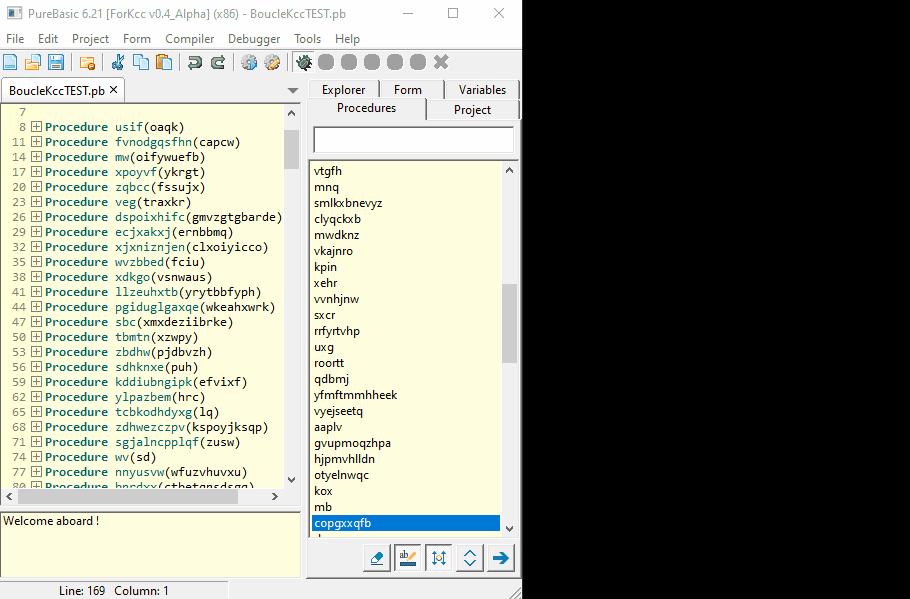Click the procedure filter input field

(413, 140)
